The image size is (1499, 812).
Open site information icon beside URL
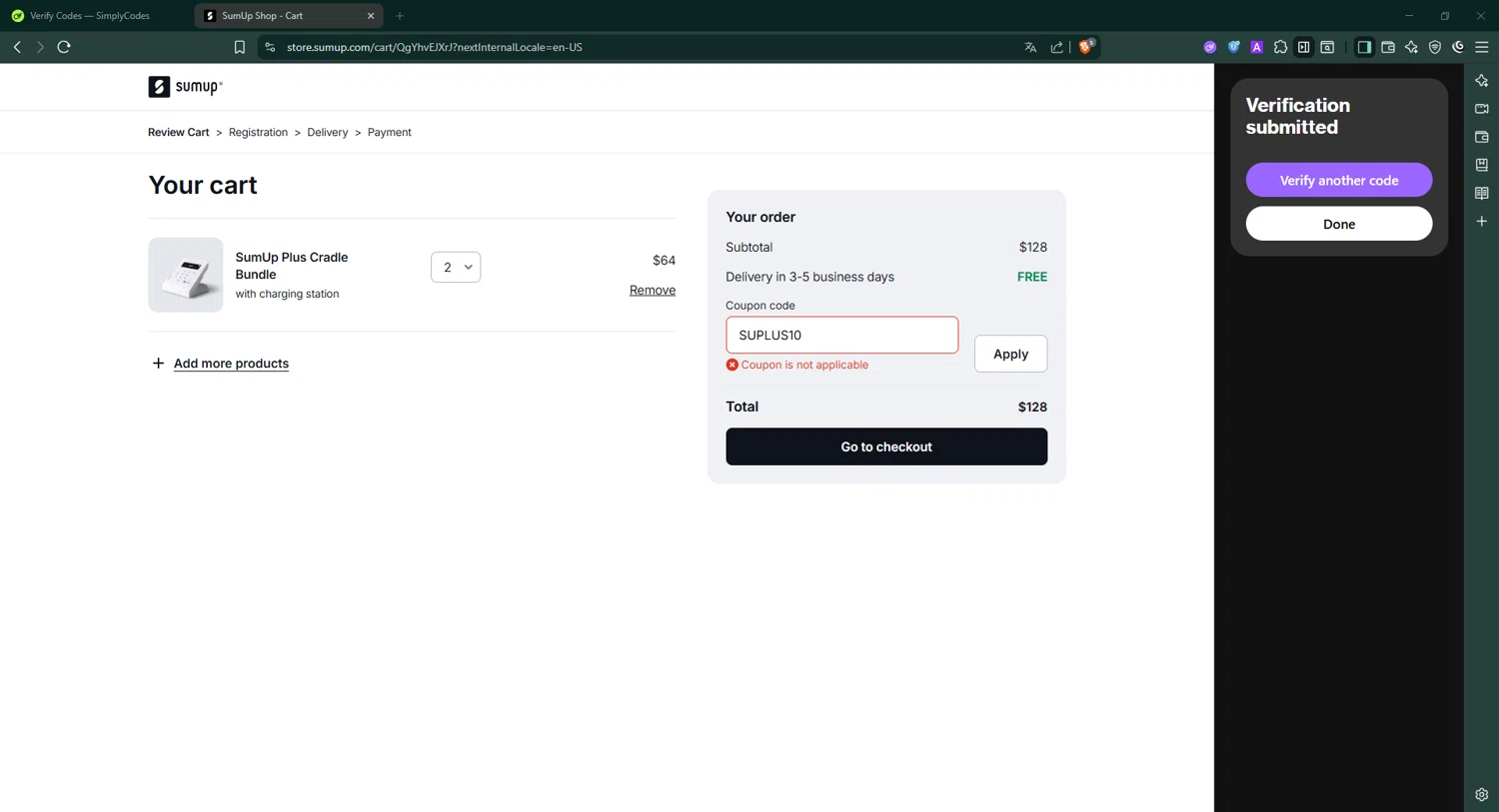click(270, 47)
